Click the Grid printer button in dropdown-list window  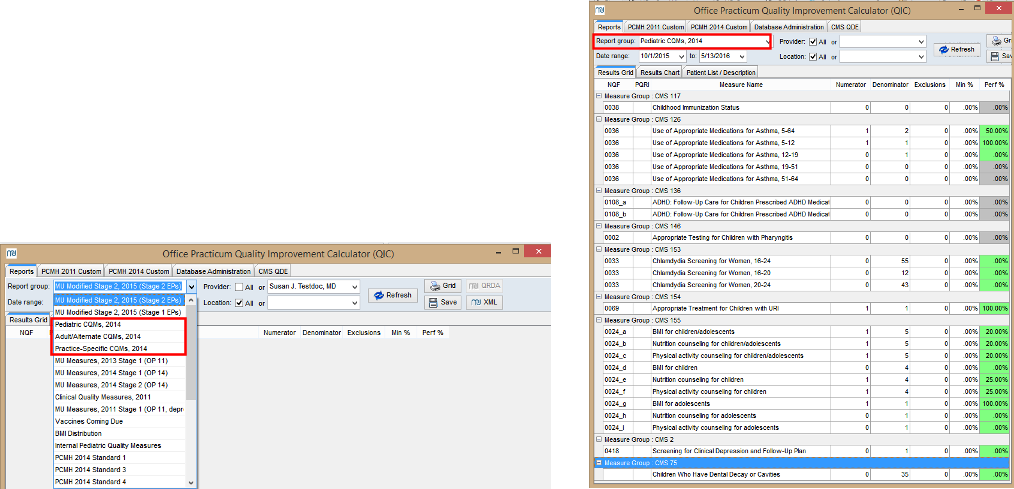coord(443,287)
